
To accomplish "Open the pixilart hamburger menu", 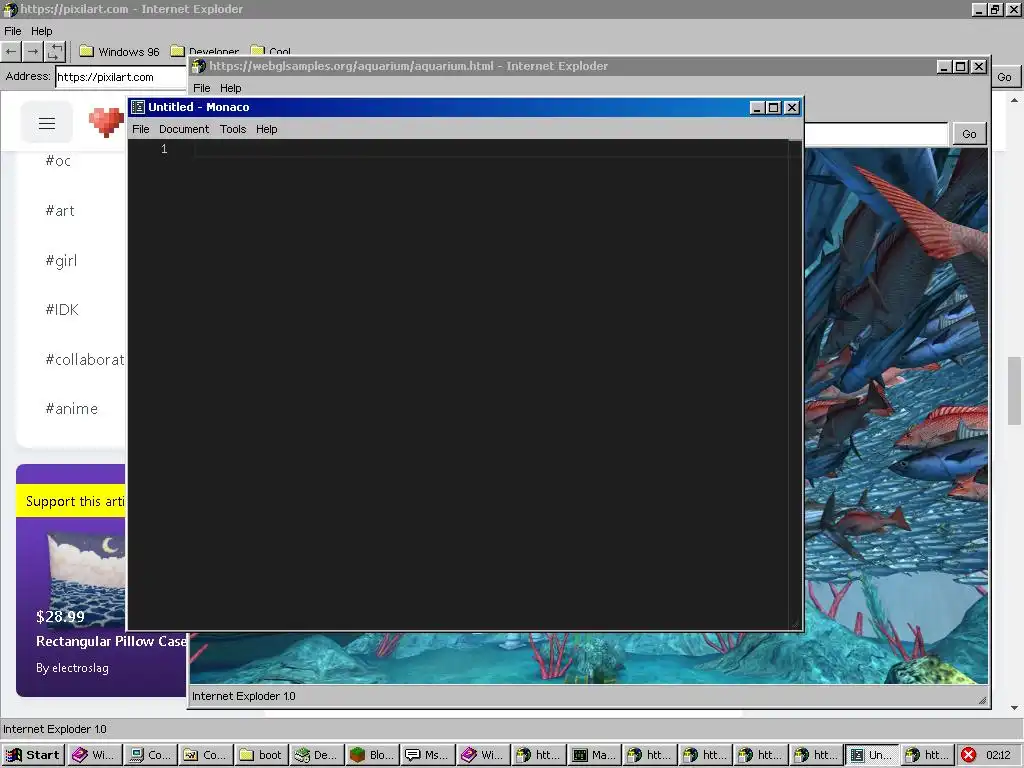I will (x=46, y=123).
